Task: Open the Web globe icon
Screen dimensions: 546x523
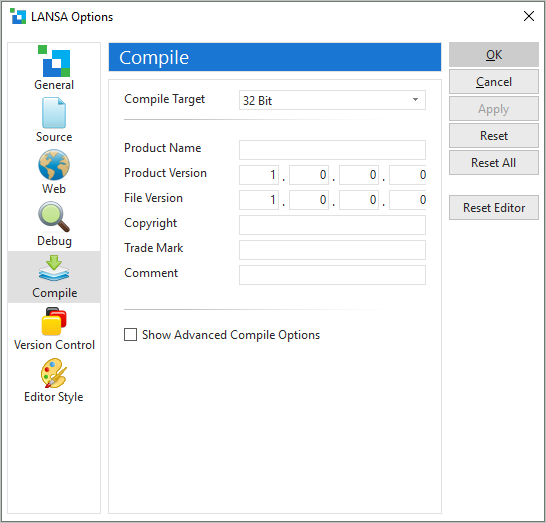Action: point(54,165)
